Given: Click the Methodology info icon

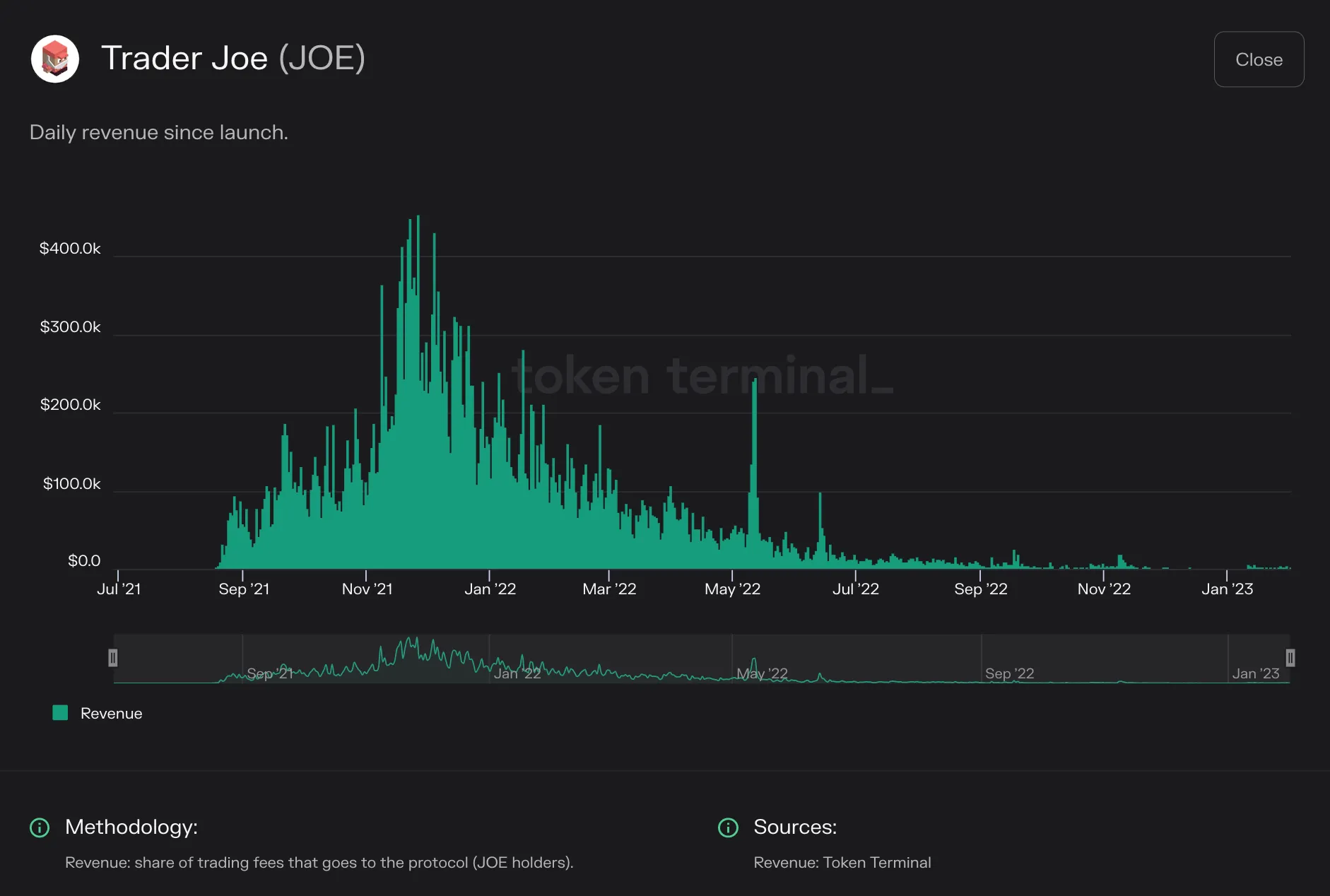Looking at the screenshot, I should 40,827.
